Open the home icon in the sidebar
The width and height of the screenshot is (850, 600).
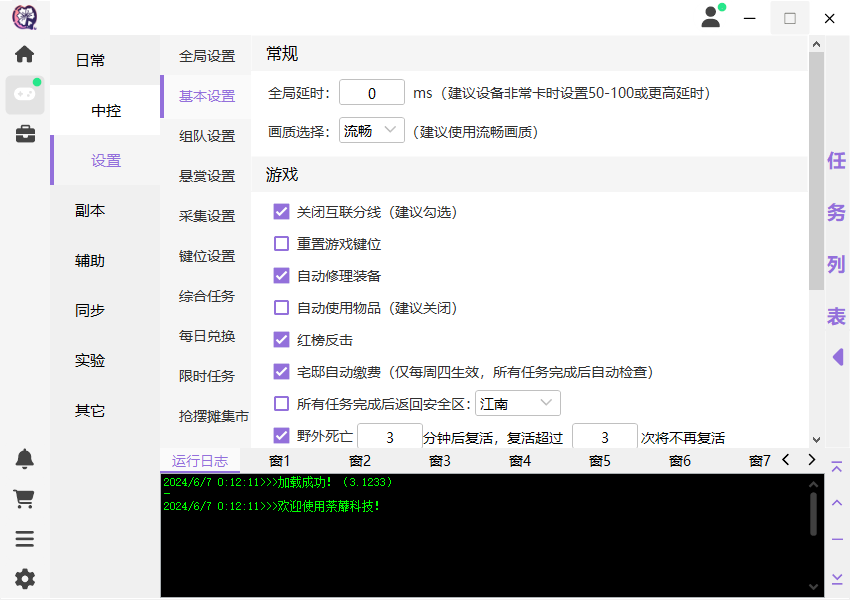coord(24,54)
